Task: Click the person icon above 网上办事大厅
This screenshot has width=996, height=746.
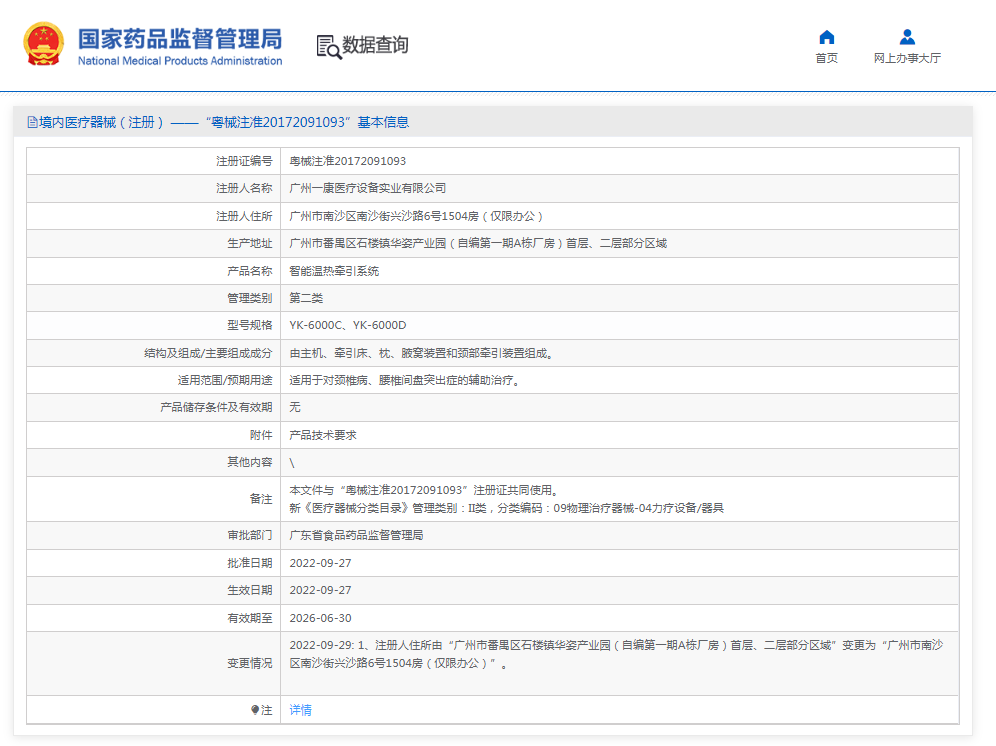Action: coord(906,37)
